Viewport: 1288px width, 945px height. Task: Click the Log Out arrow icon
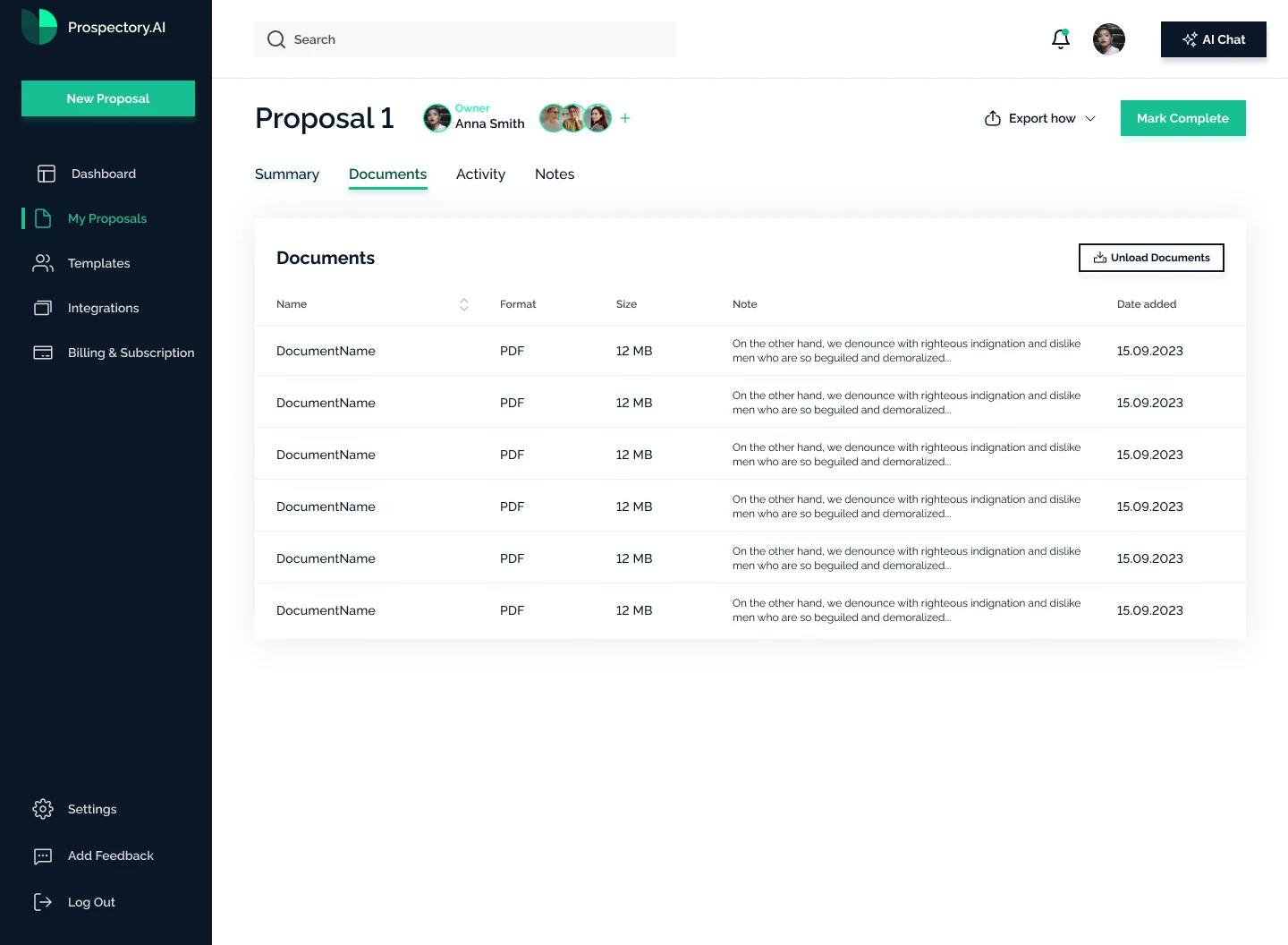tap(43, 902)
